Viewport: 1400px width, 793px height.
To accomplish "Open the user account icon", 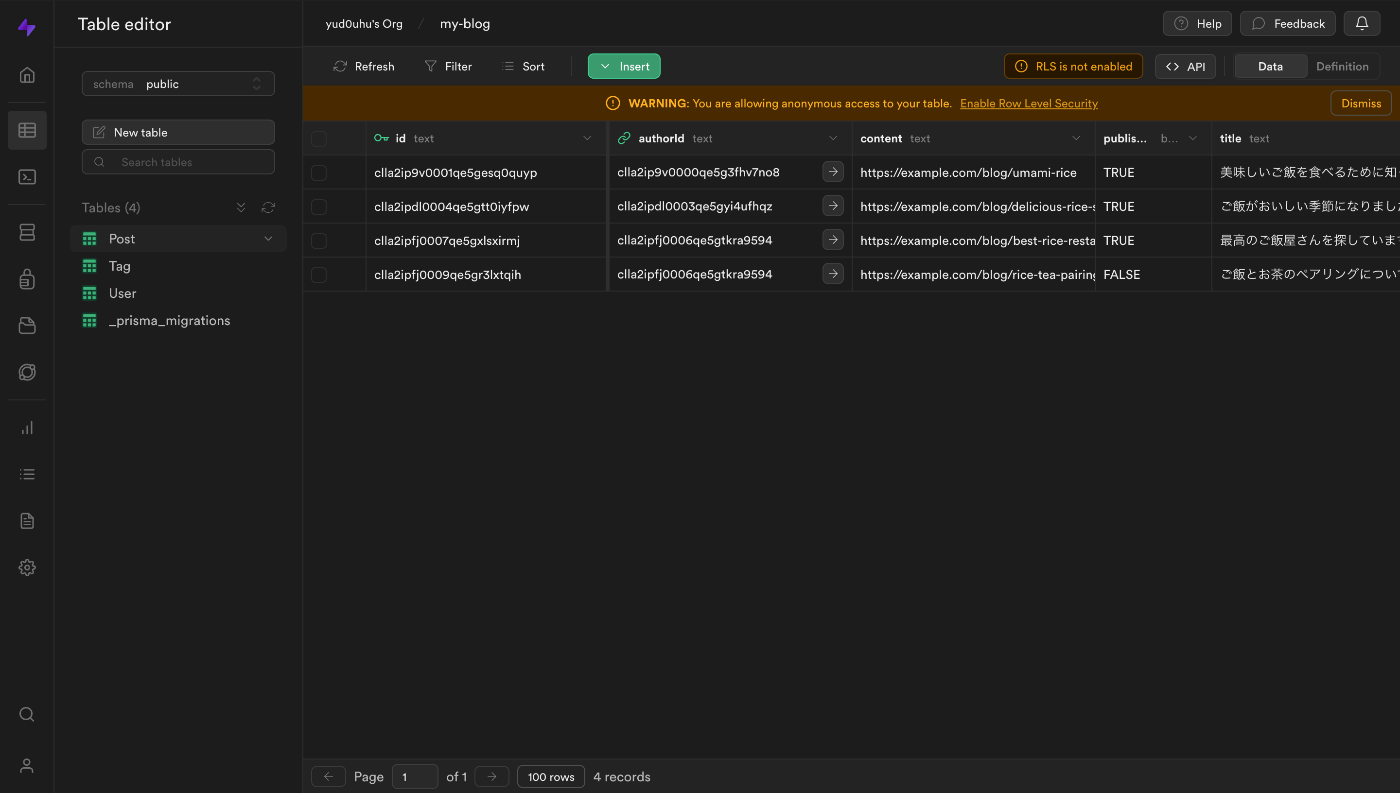I will [27, 766].
